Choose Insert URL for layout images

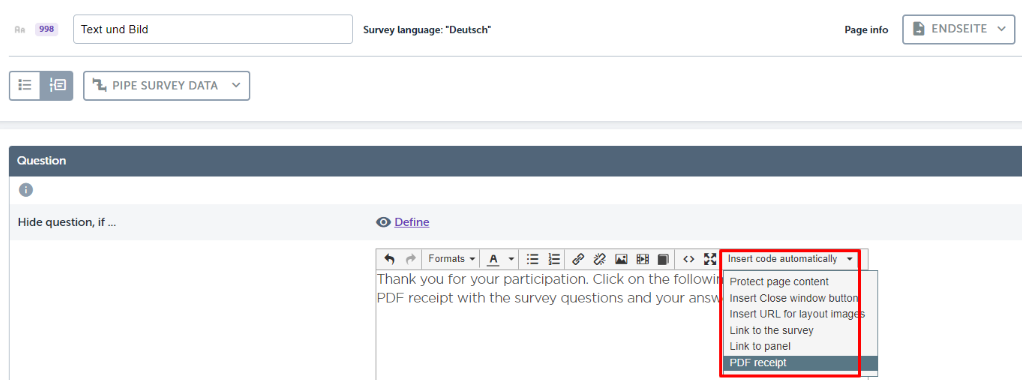coord(800,314)
